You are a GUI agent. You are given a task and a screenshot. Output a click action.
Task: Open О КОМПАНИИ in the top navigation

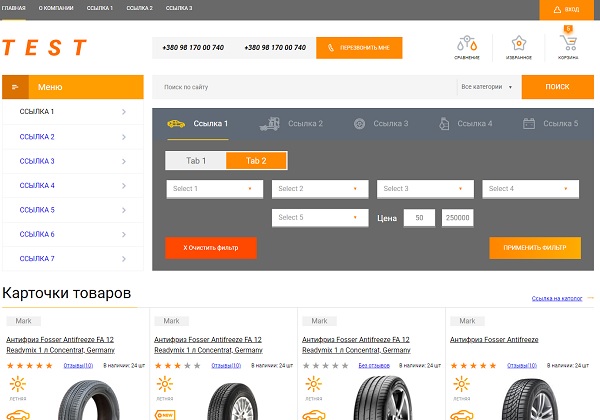tap(56, 8)
